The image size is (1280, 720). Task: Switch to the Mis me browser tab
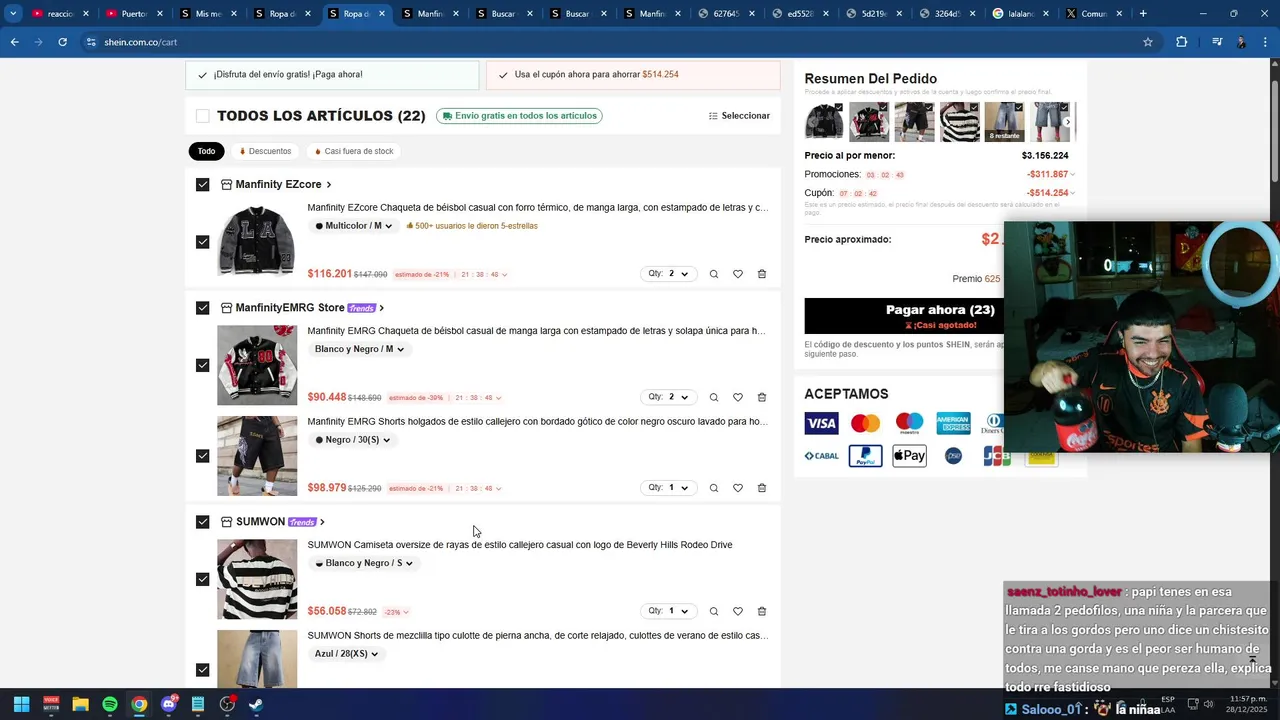pos(206,14)
